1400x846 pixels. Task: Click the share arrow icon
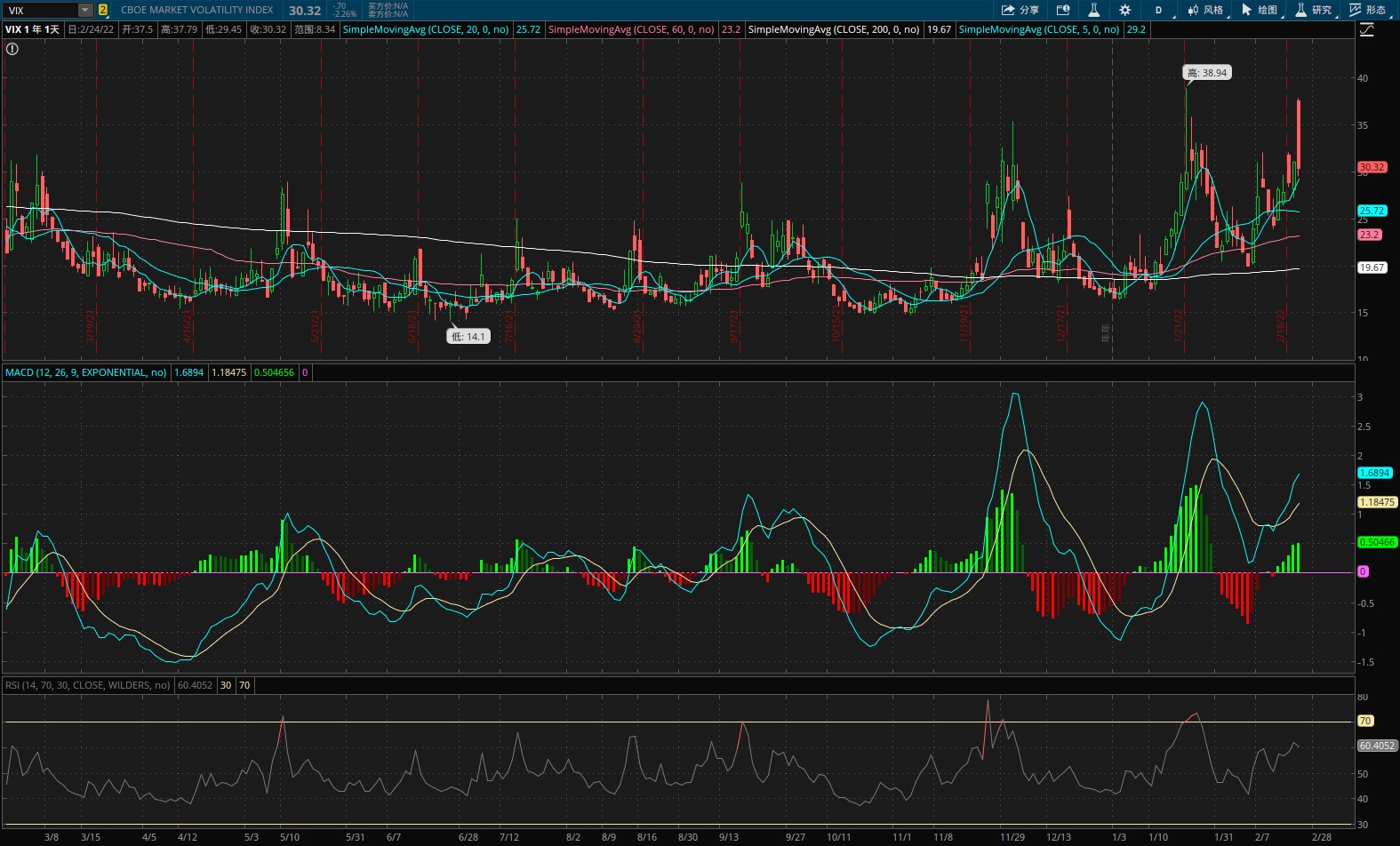click(1008, 10)
